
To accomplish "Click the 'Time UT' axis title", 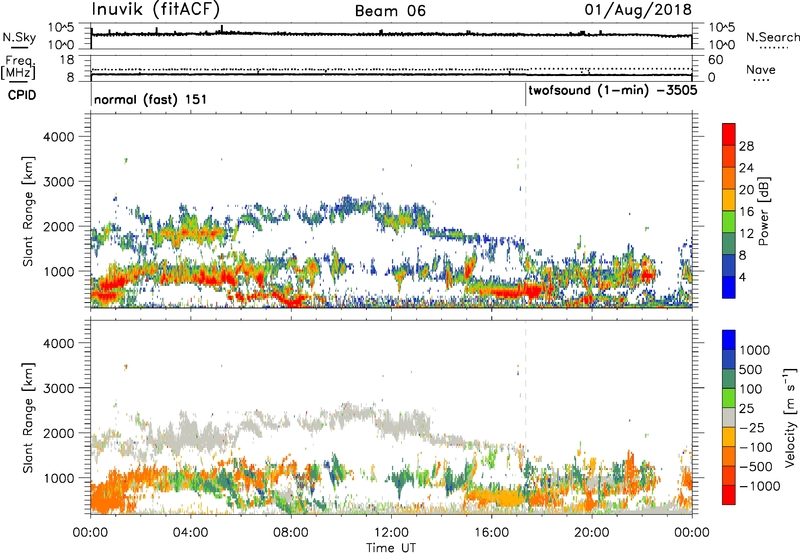I will coord(391,548).
